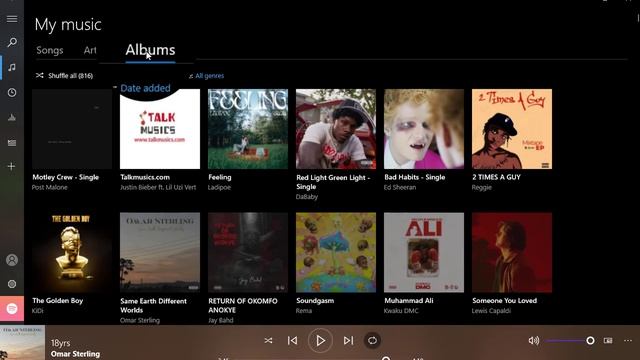The width and height of the screenshot is (640, 360).
Task: Click the 'Soundgasm' album title
Action: click(x=315, y=300)
